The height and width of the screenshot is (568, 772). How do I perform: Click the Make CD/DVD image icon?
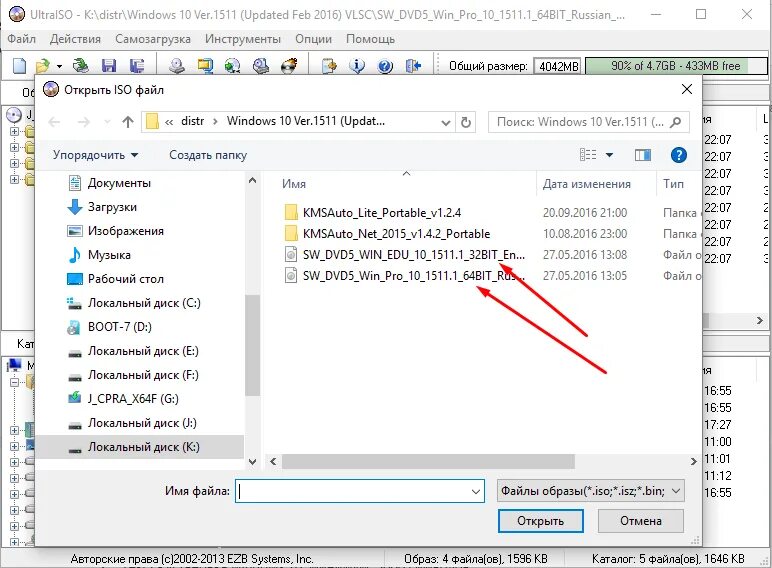point(177,65)
